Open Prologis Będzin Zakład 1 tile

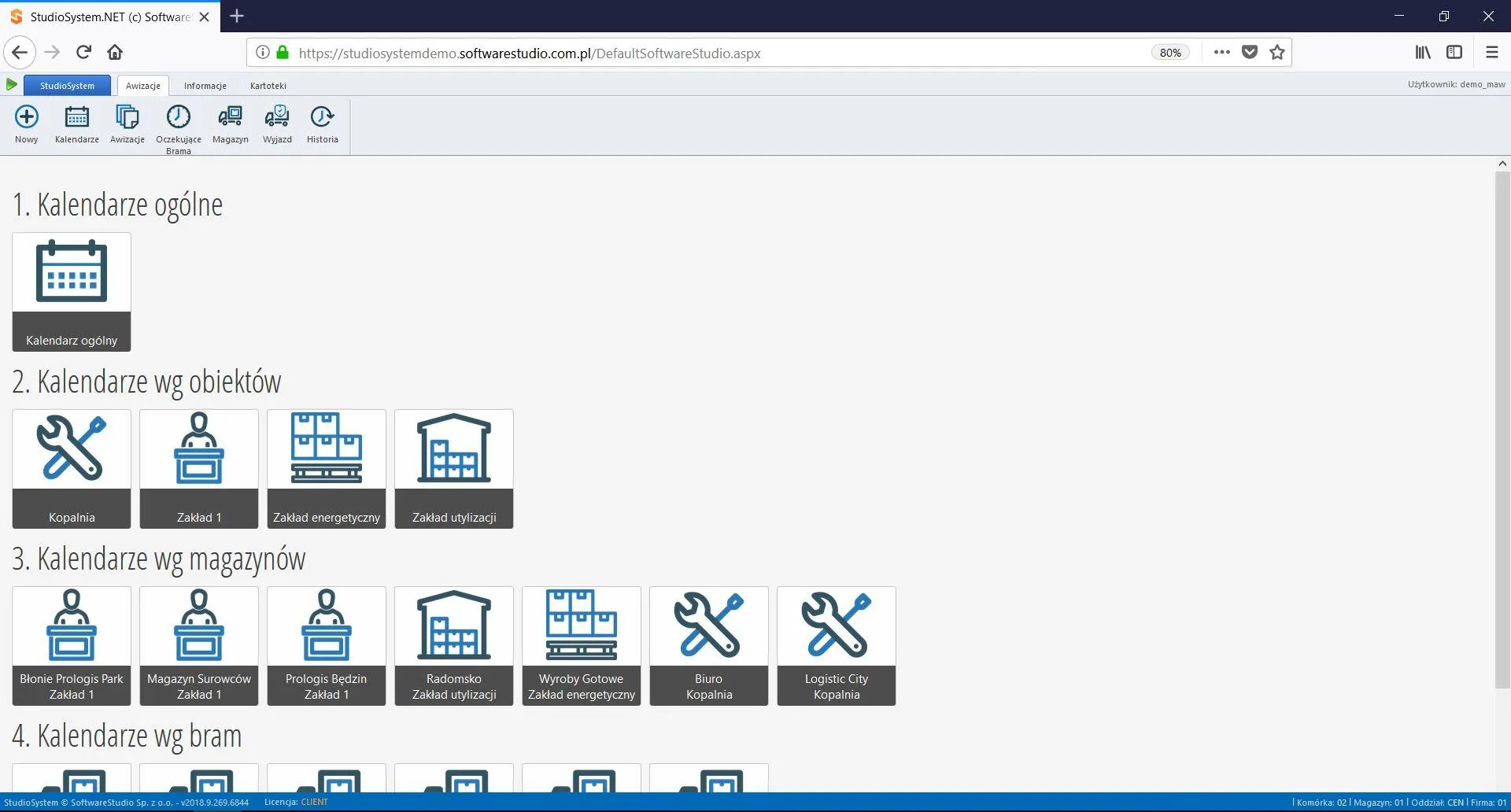[x=327, y=646]
